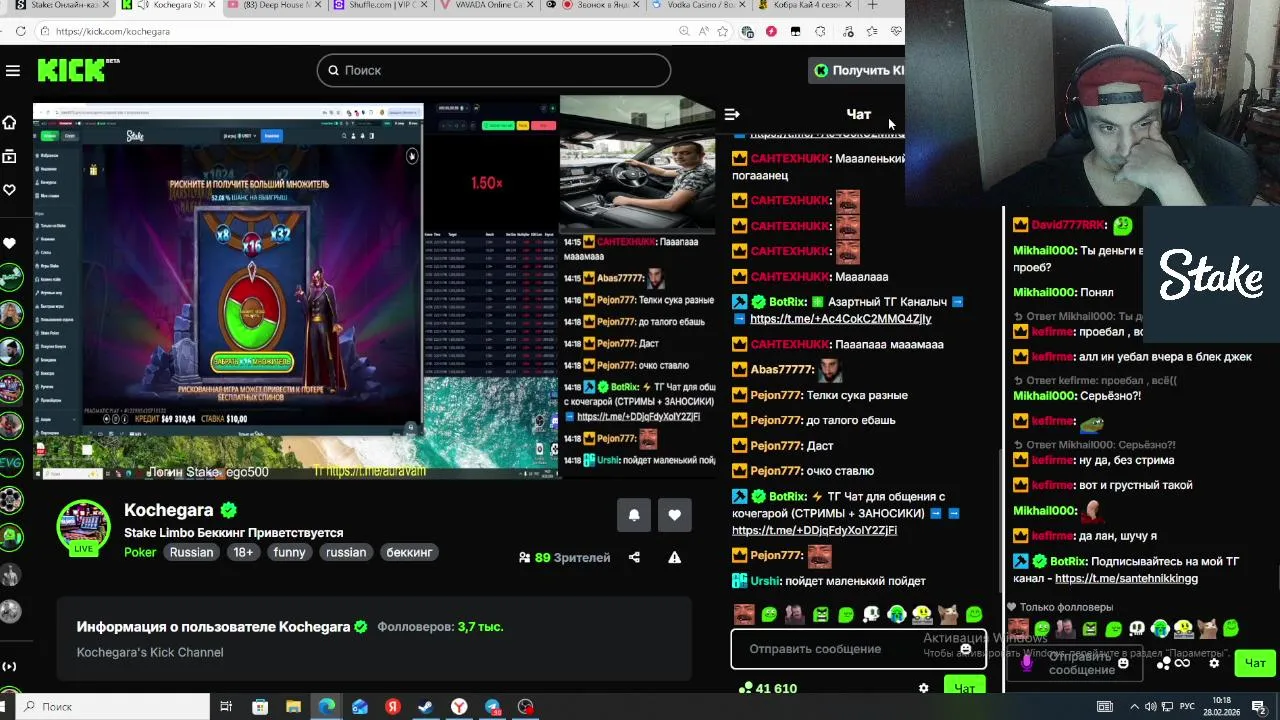The height and width of the screenshot is (720, 1280).
Task: Open Telegram on the taskbar
Action: (x=493, y=707)
